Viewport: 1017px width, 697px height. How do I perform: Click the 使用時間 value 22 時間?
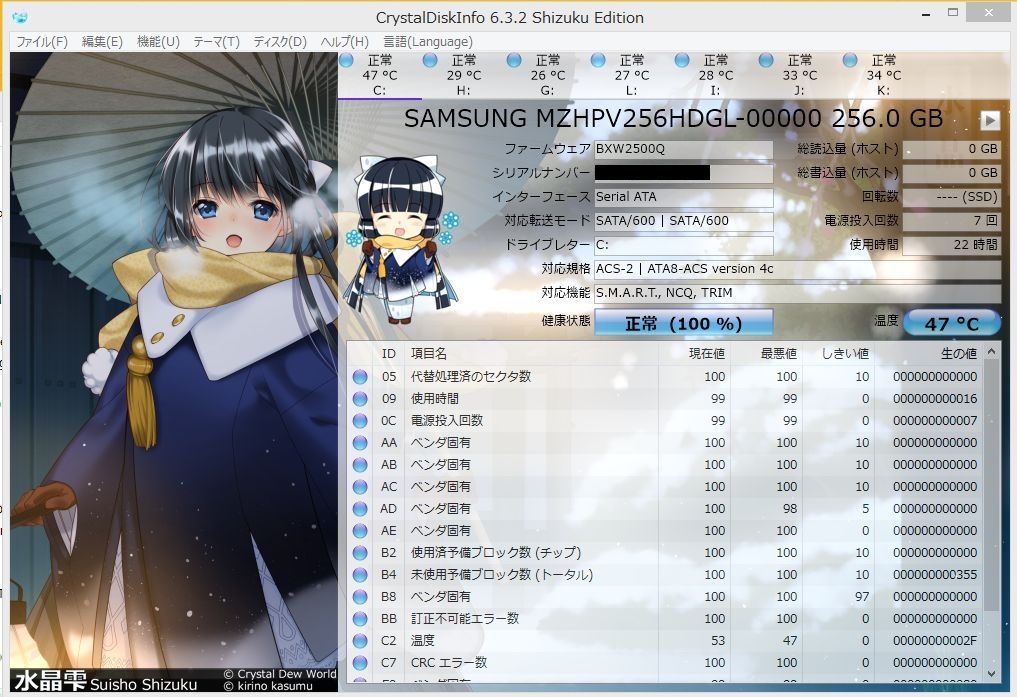click(x=951, y=245)
